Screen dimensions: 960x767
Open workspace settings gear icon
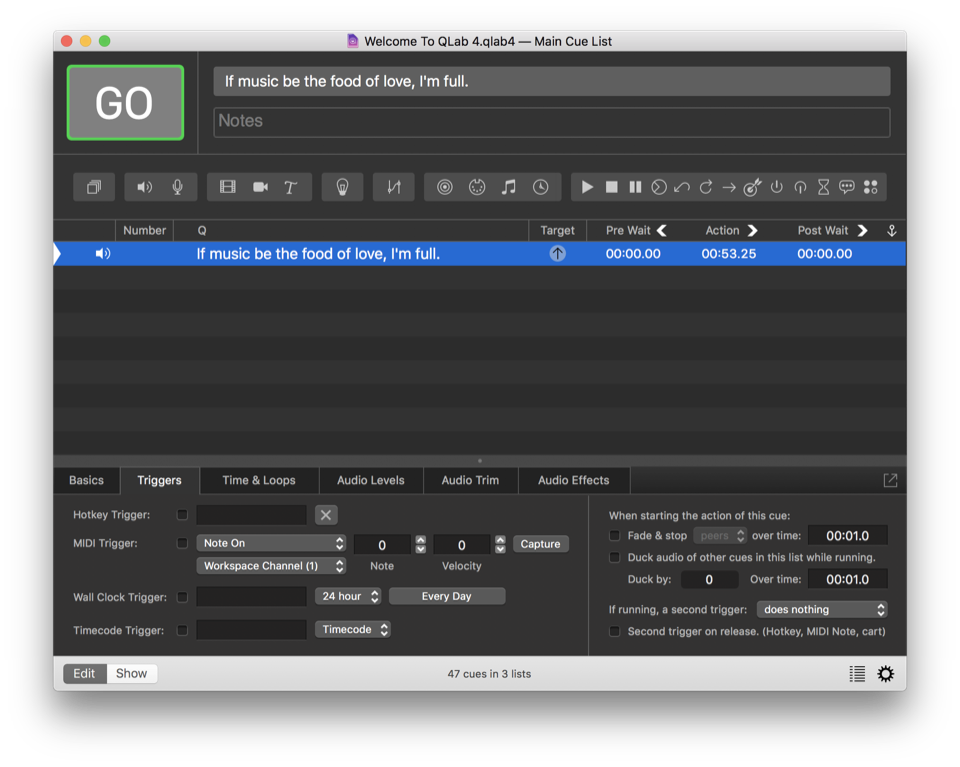pyautogui.click(x=885, y=674)
